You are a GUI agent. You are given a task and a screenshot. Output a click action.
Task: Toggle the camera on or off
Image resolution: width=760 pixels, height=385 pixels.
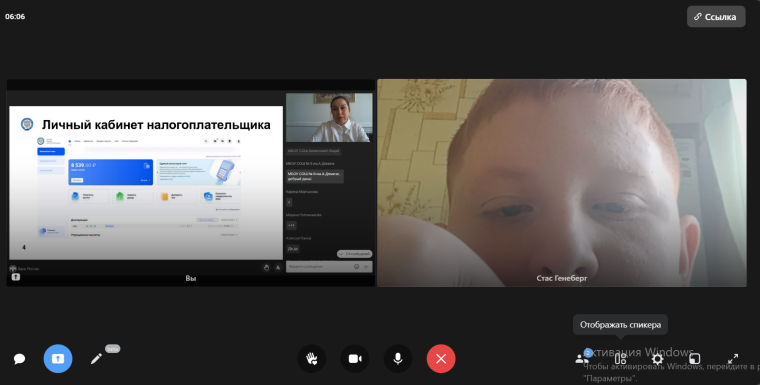[355, 359]
